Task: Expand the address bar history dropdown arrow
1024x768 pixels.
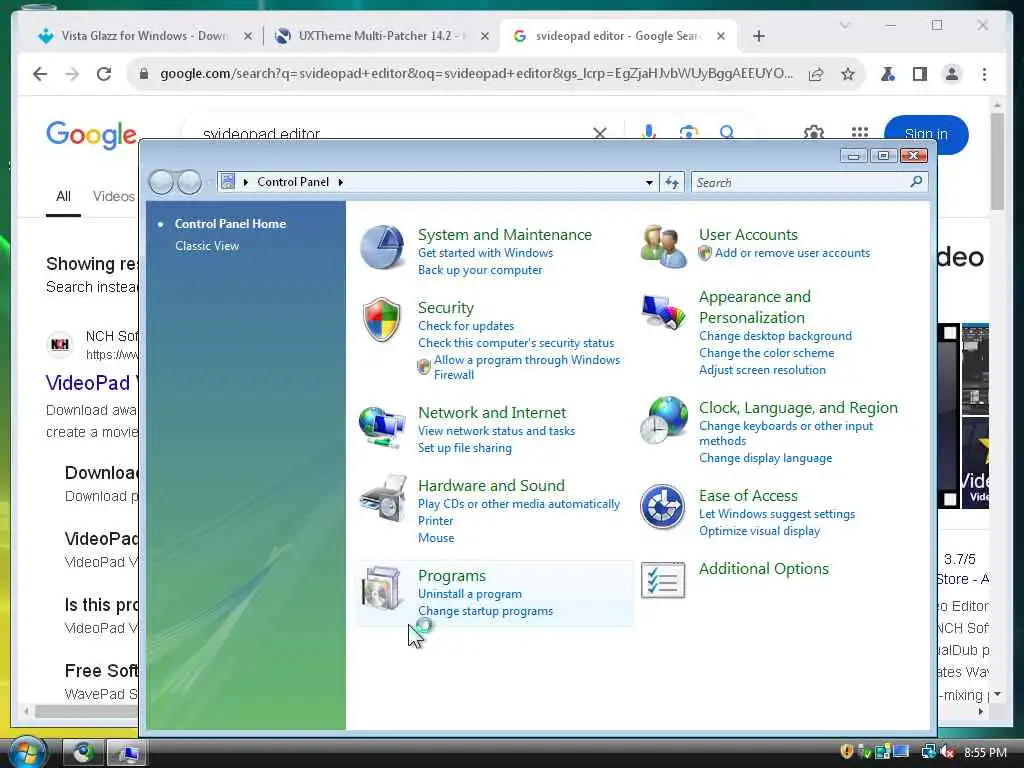Action: 649,182
